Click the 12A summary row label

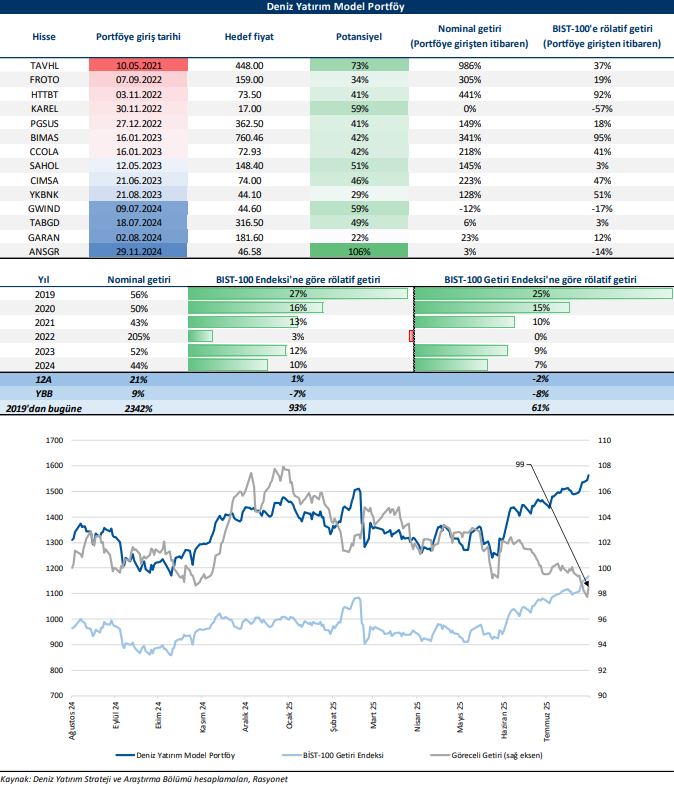[x=44, y=380]
